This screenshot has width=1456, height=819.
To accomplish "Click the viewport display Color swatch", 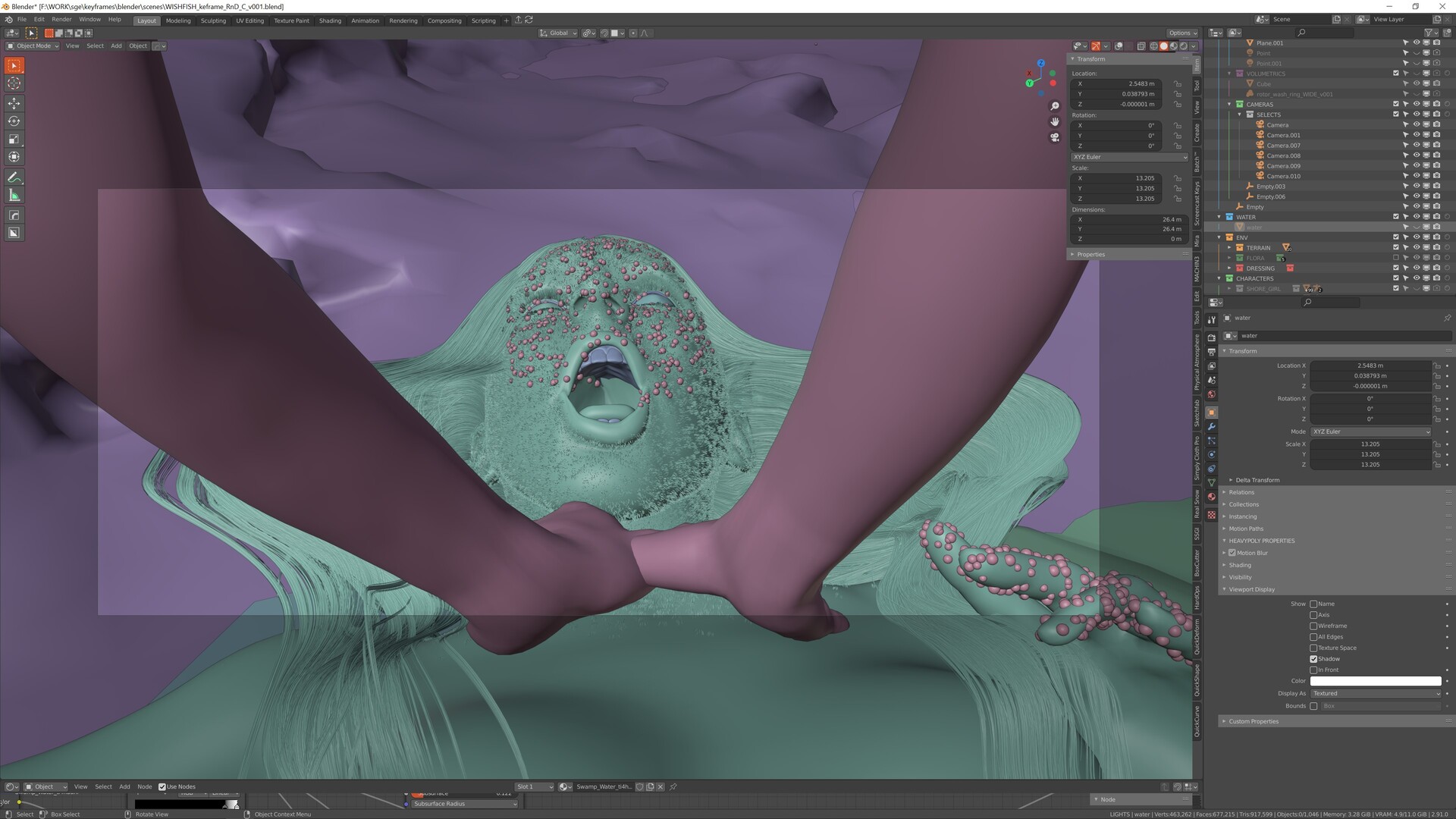I will [1376, 681].
